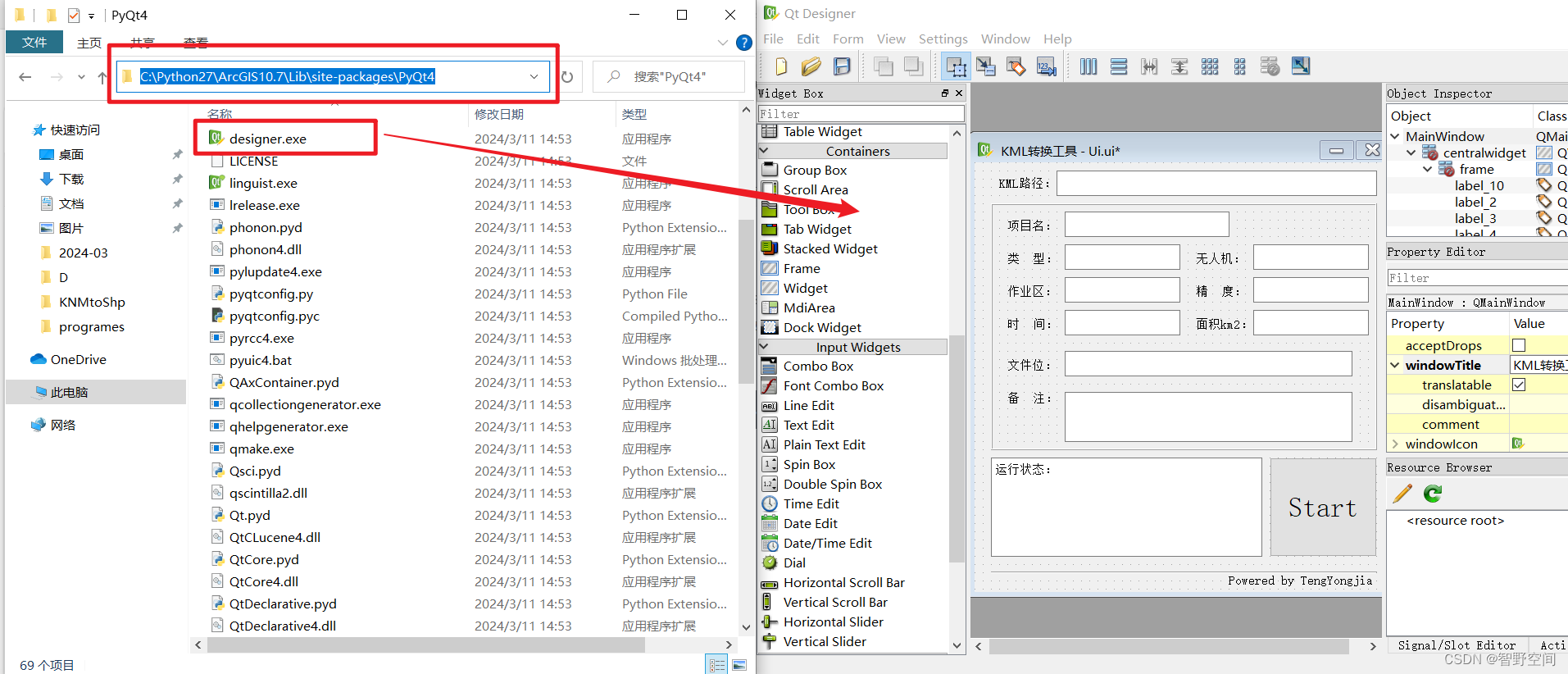Collapse the centralwidget tree node
Image resolution: width=1568 pixels, height=674 pixels.
click(x=1411, y=153)
